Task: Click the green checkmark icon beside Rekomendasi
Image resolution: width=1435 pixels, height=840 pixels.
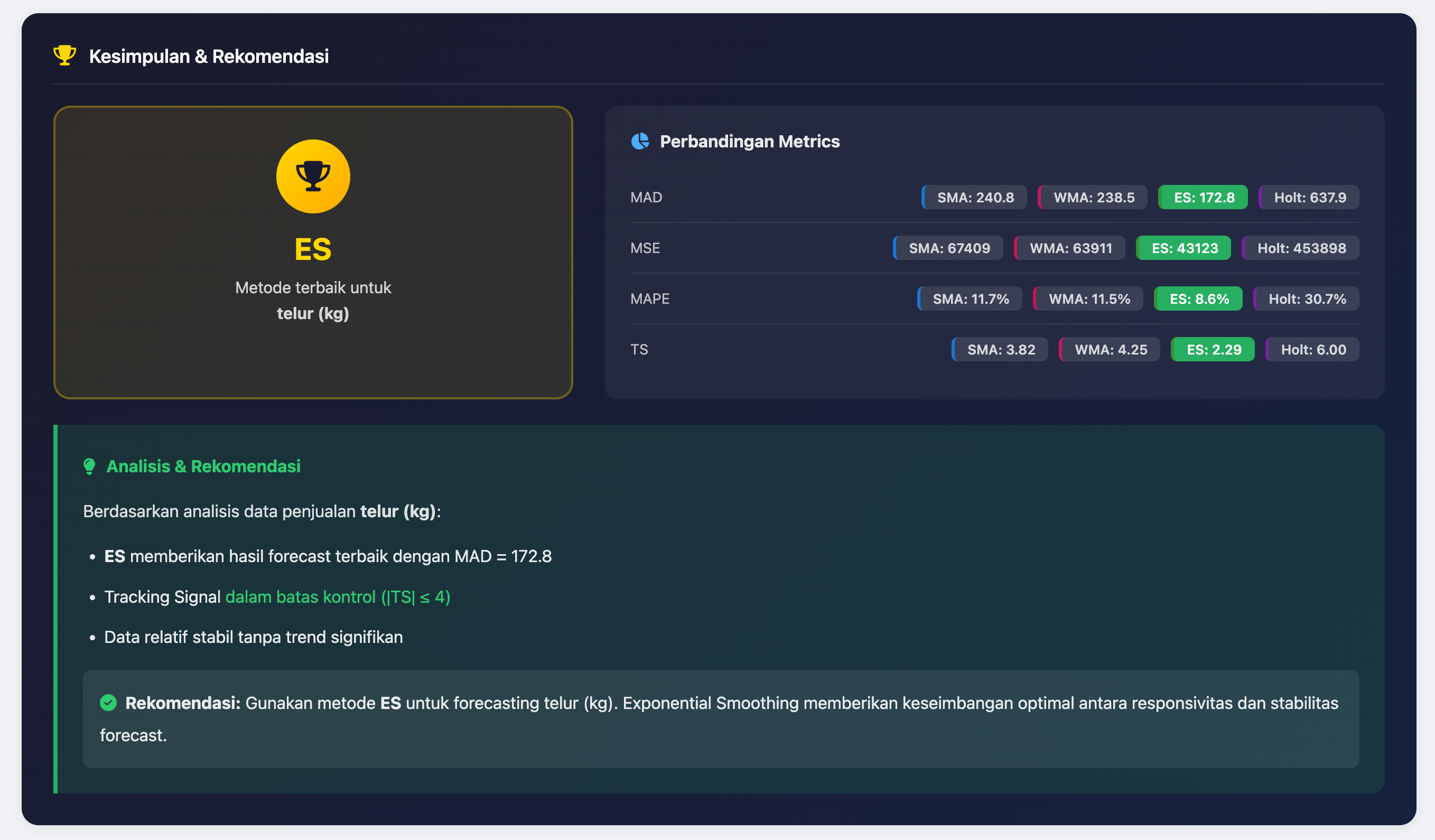Action: point(108,703)
